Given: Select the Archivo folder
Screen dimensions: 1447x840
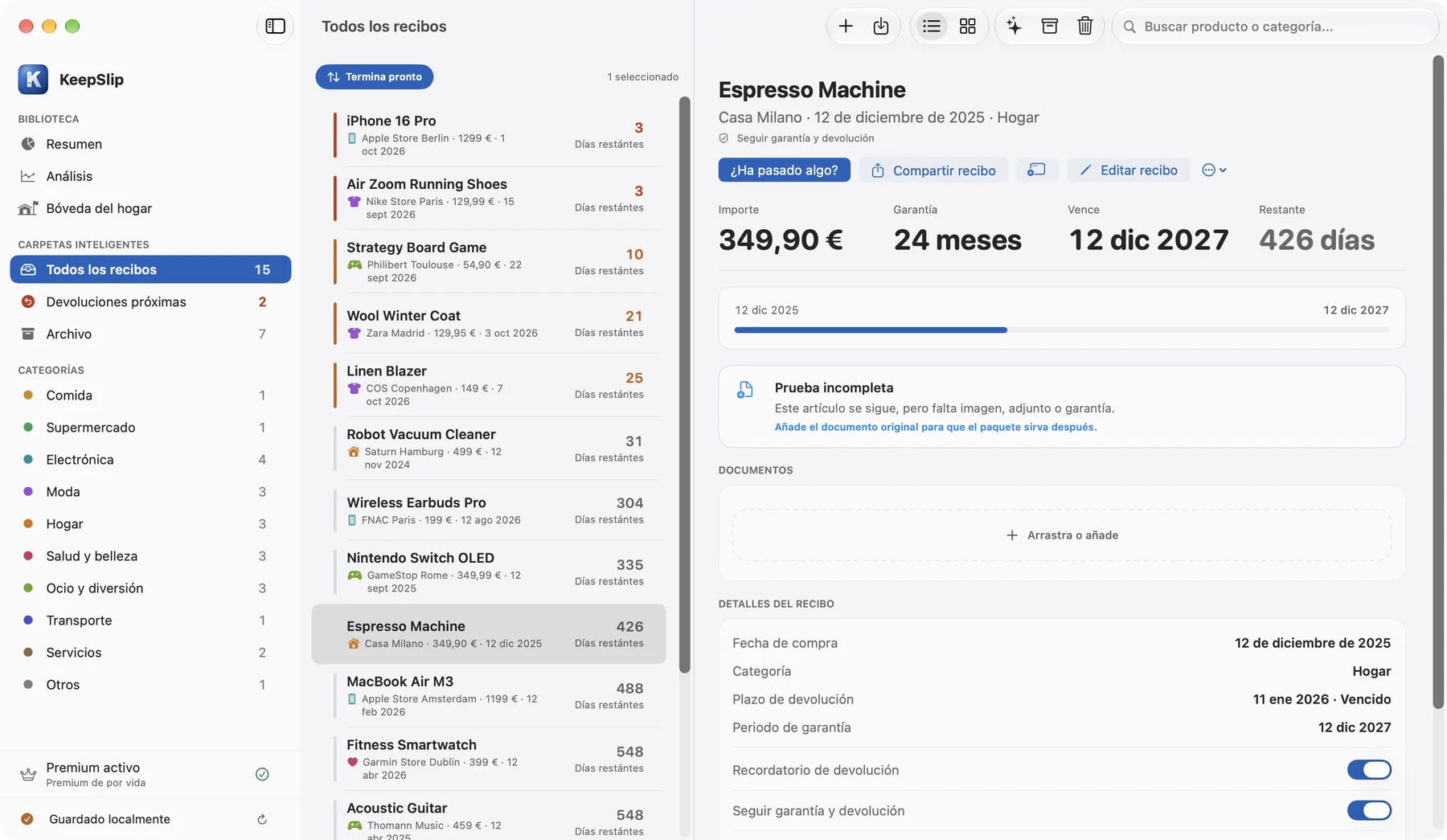Looking at the screenshot, I should tap(150, 334).
